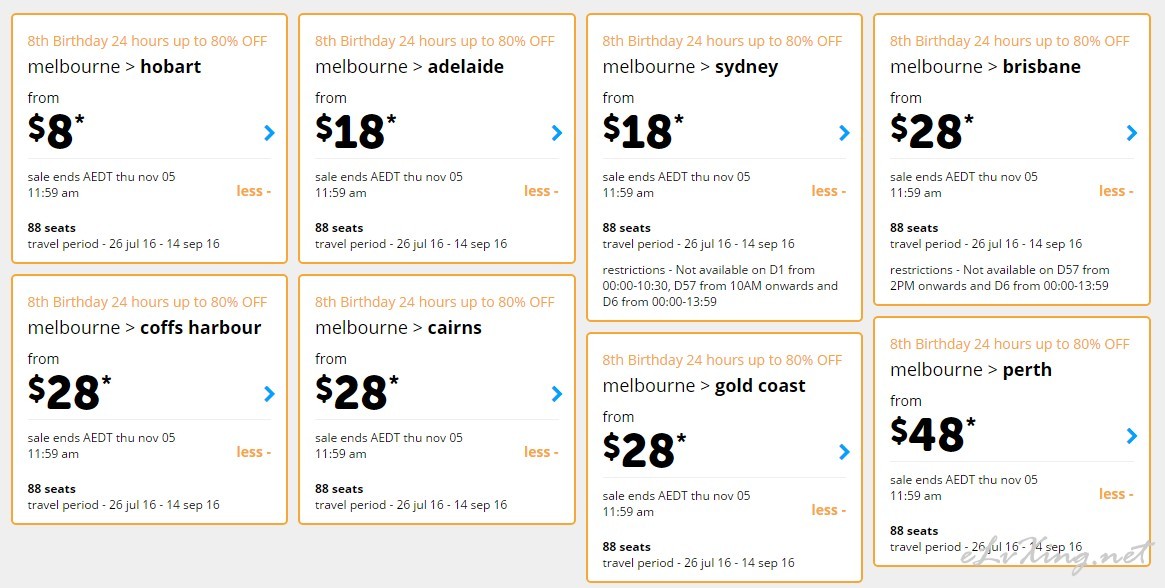This screenshot has height=588, width=1165.
Task: Click the melbourne > coffs harbour heading
Action: coord(144,328)
